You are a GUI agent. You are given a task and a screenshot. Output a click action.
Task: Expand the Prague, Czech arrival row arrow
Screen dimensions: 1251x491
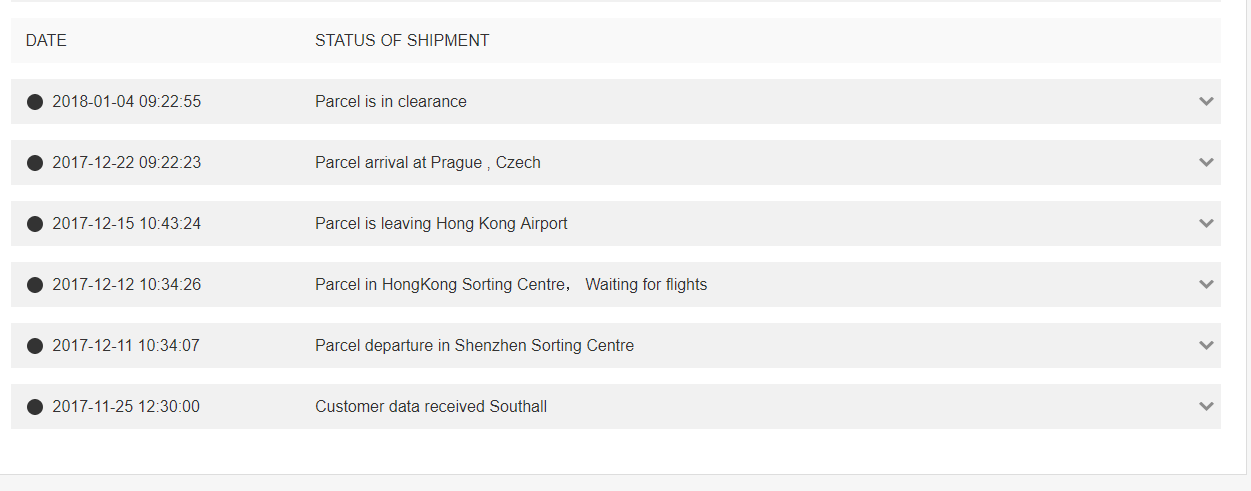click(1206, 163)
